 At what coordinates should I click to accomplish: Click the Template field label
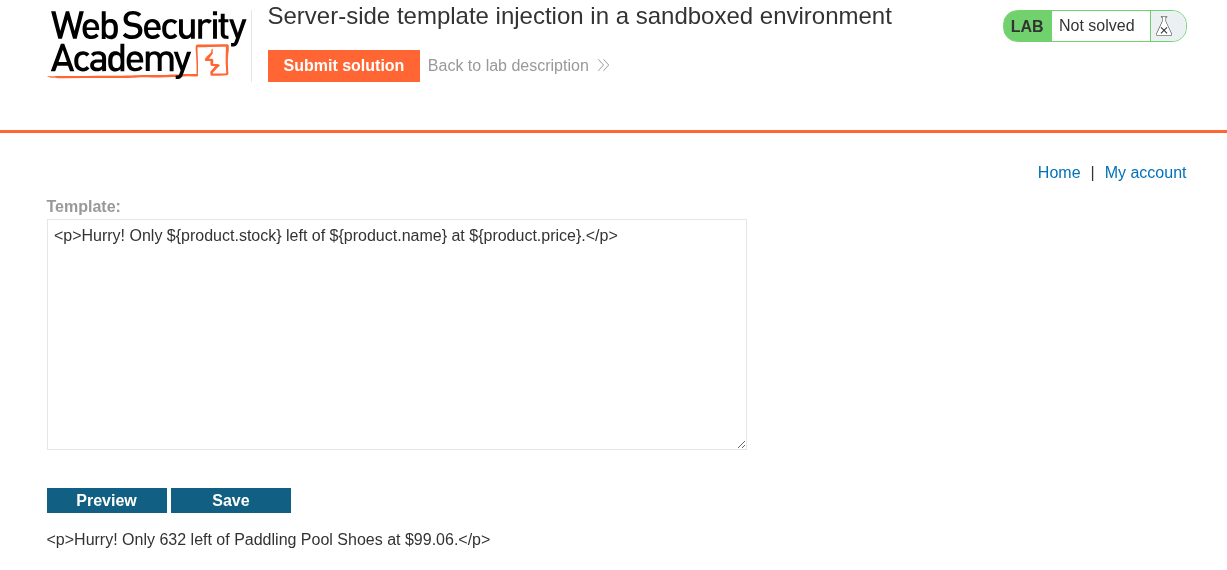point(83,206)
